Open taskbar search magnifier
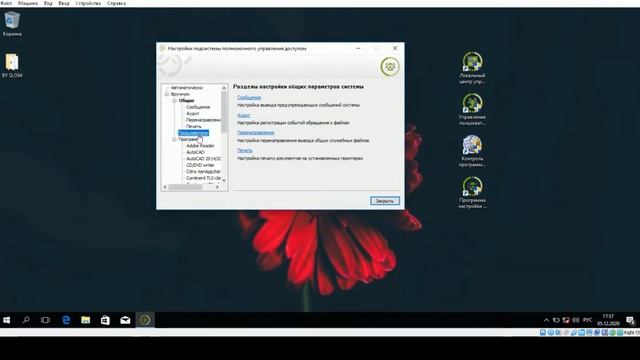 pos(26,320)
